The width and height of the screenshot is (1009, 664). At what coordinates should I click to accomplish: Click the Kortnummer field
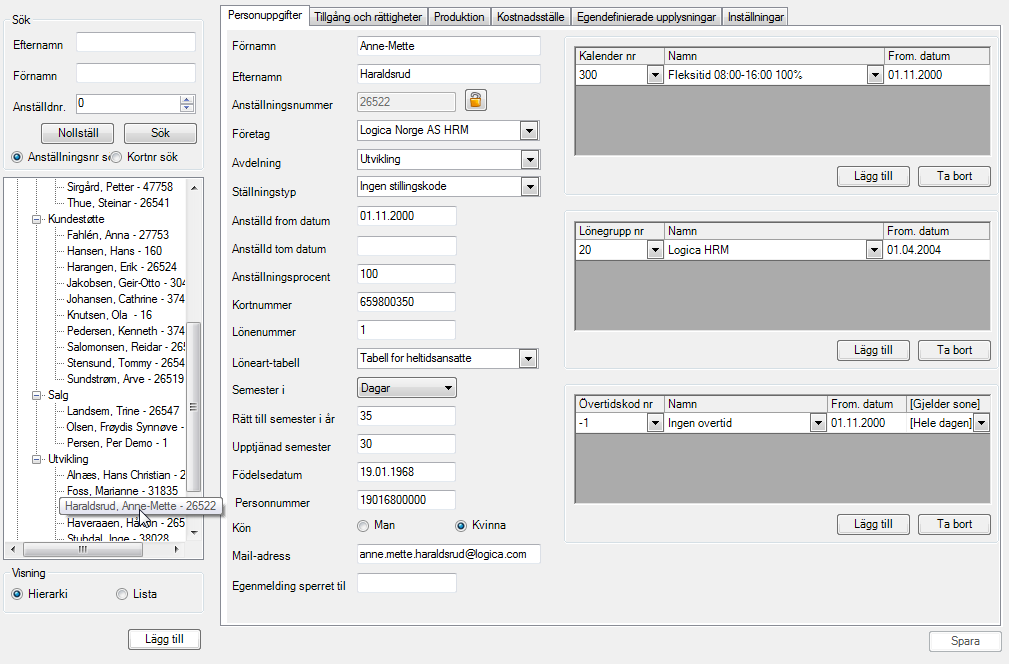pos(406,302)
